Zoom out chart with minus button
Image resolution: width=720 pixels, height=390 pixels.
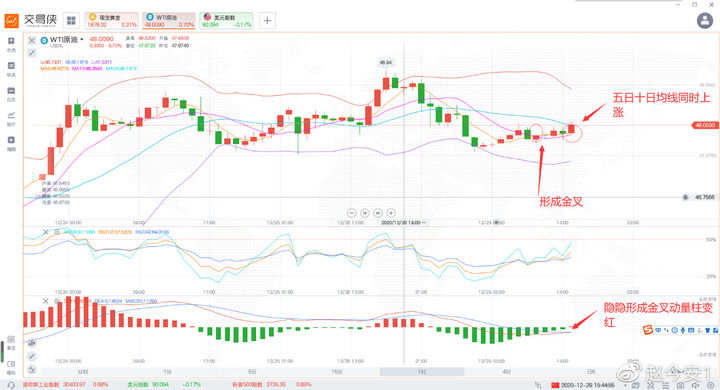(x=352, y=213)
